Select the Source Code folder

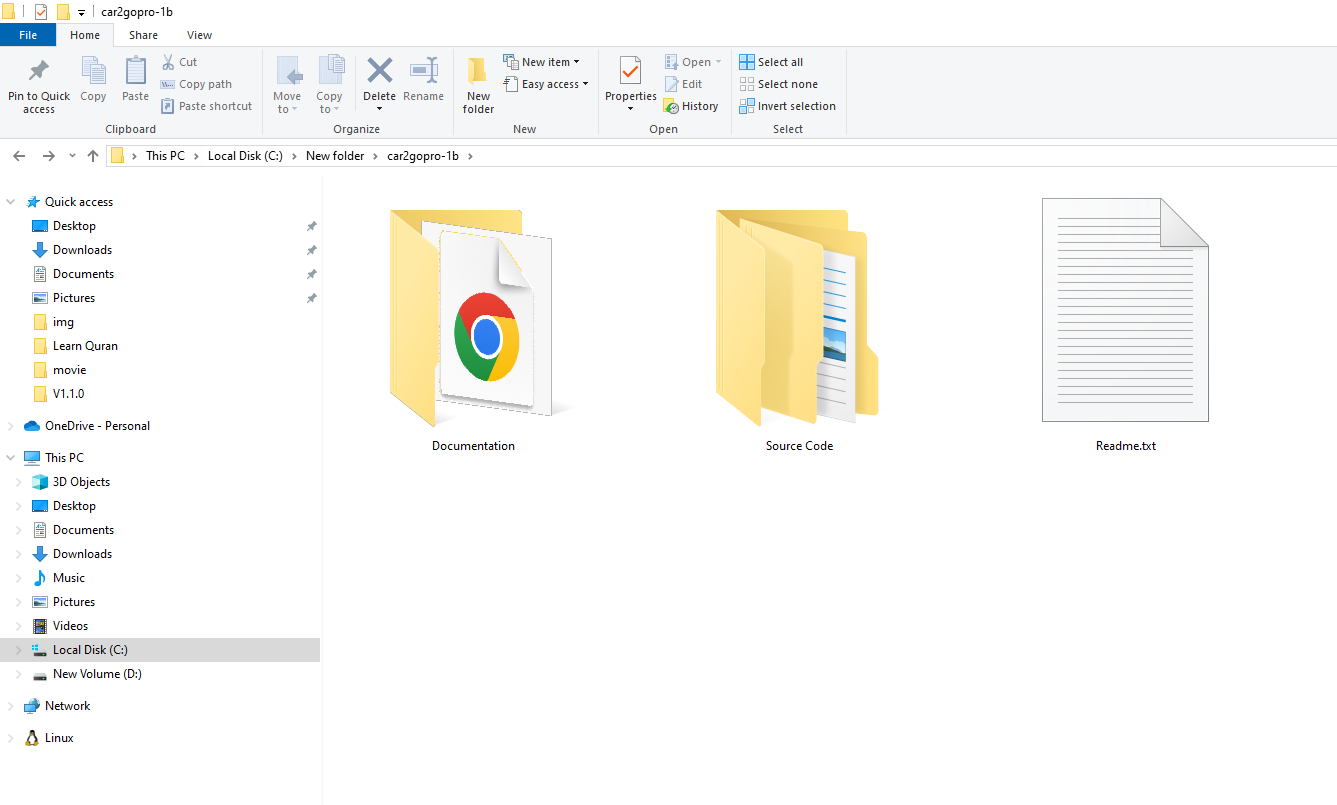click(799, 330)
